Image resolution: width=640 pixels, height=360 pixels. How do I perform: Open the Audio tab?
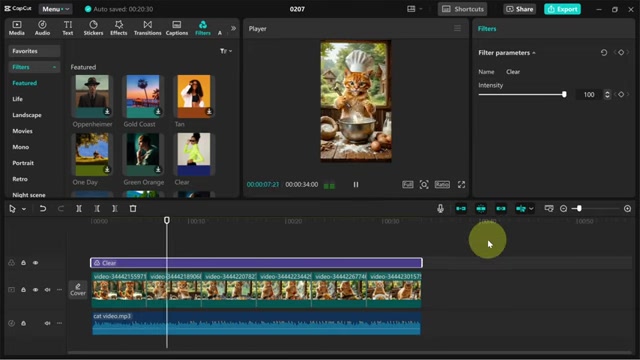(42, 28)
